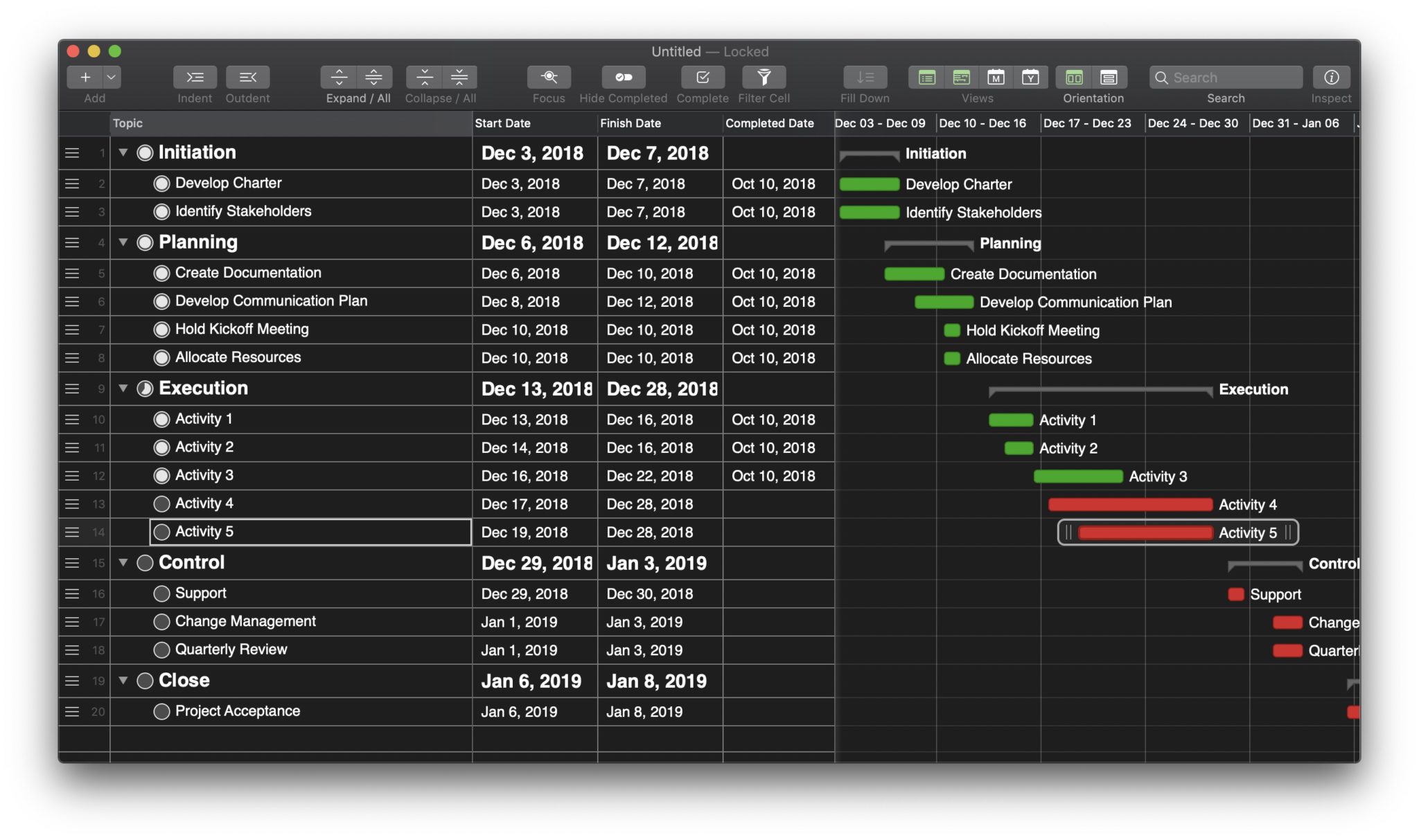Click the Start Date column header
Viewport: 1419px width, 840px height.
click(535, 123)
